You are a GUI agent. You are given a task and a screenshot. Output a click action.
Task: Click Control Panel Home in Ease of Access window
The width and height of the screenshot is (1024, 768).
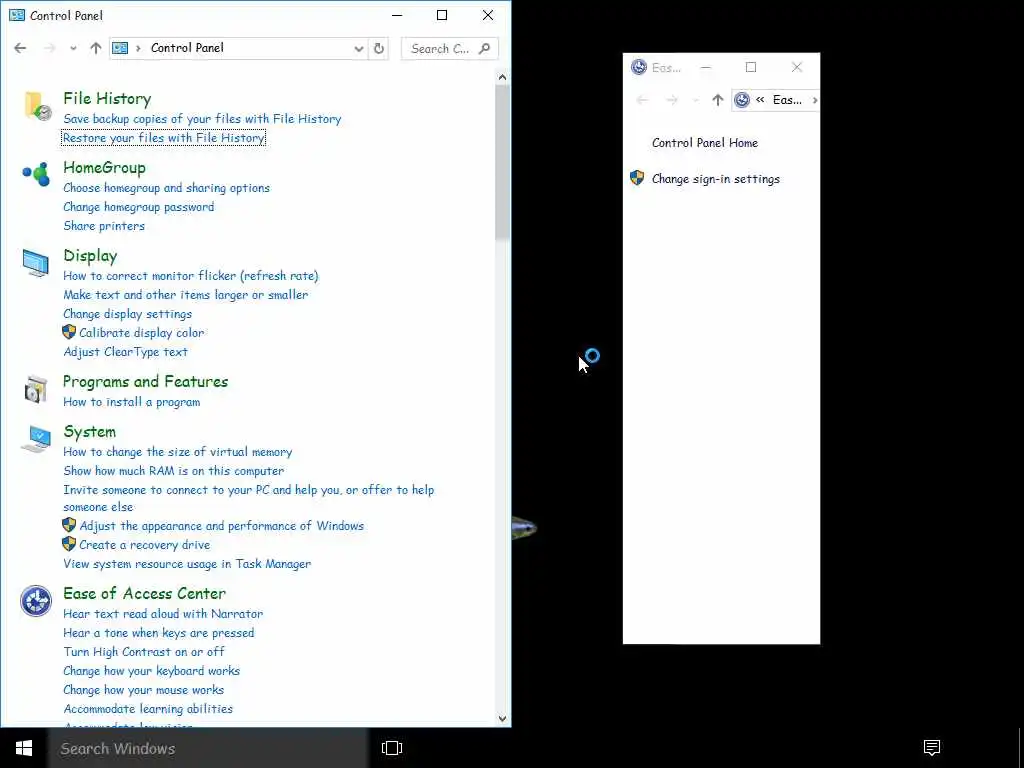pyautogui.click(x=705, y=143)
